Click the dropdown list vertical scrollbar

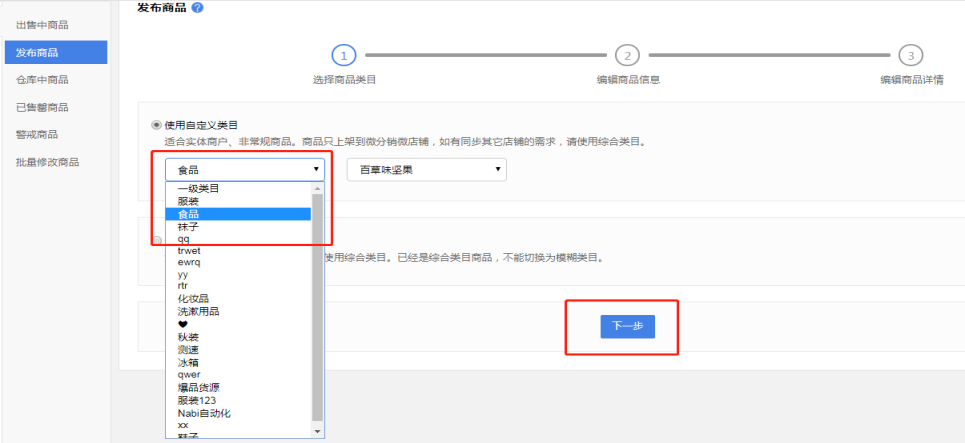(x=318, y=300)
